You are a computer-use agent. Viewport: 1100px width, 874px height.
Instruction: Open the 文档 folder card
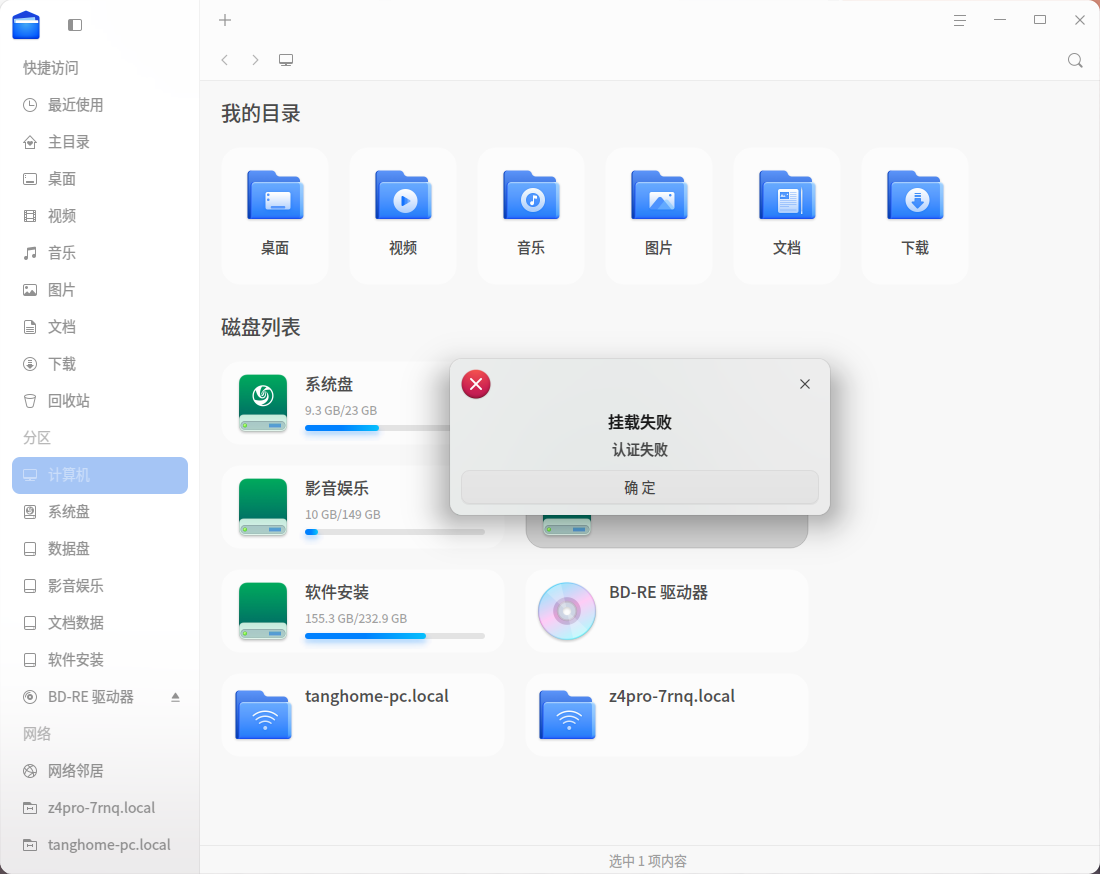(786, 215)
